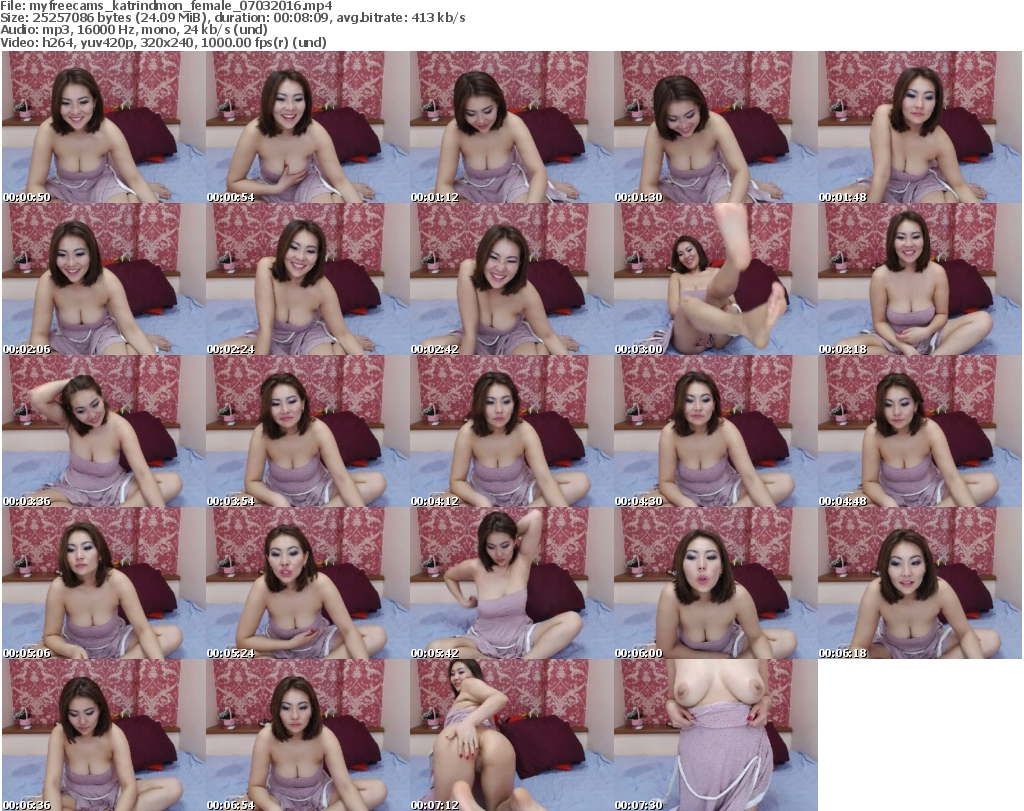Click the thumbnail timestamped 00:05:06
The height and width of the screenshot is (811, 1024).
coord(102,583)
